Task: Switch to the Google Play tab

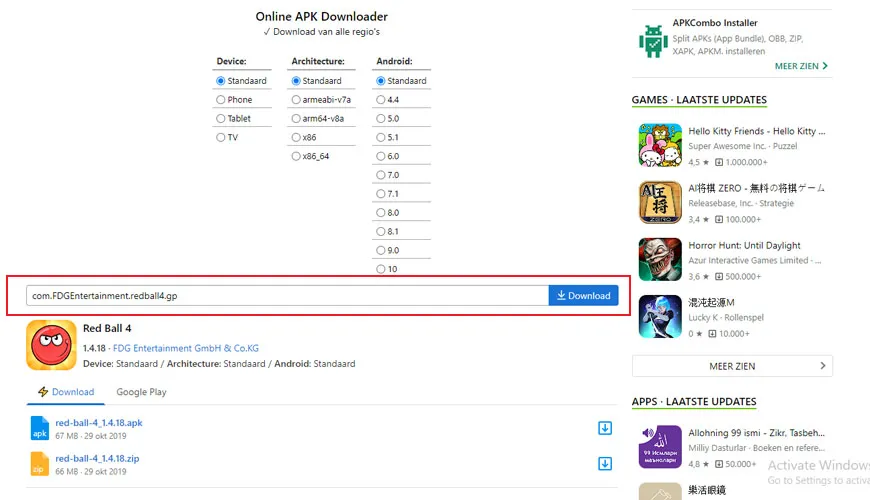Action: (x=141, y=392)
